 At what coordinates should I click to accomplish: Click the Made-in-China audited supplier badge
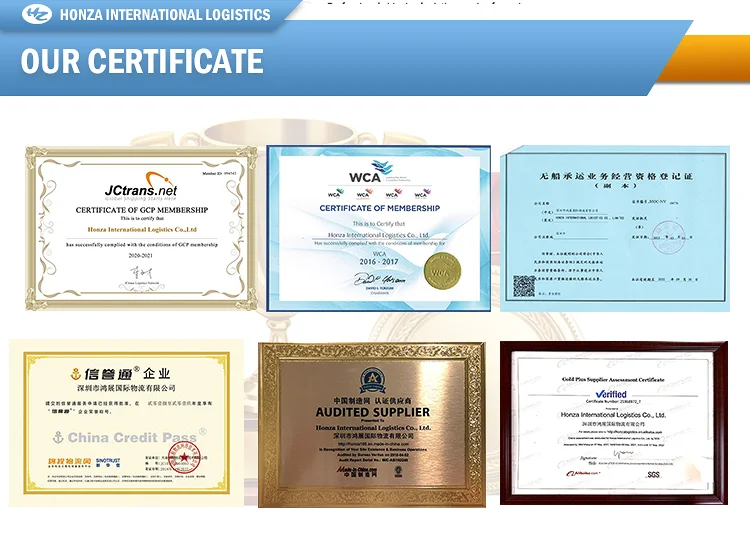pos(373,382)
